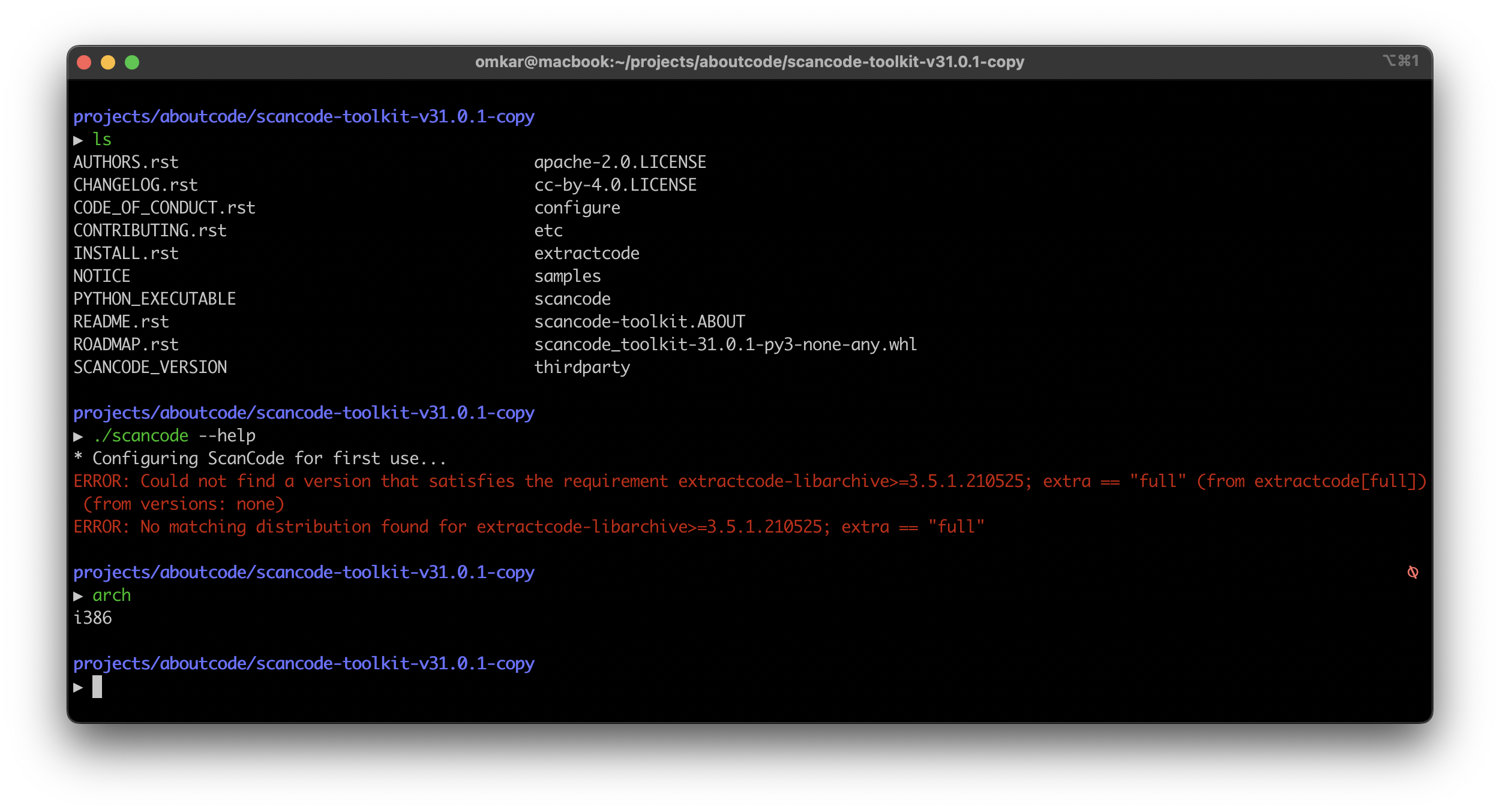Click CODE_OF_CONDUCT.rst in the listing
The width and height of the screenshot is (1500, 812).
pyautogui.click(x=164, y=208)
